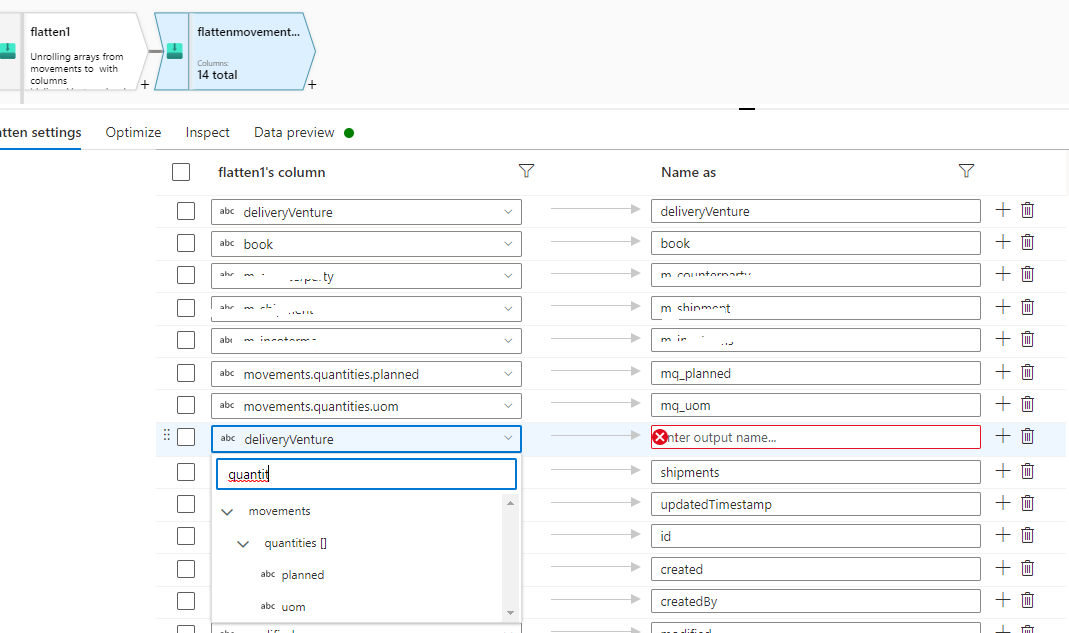Add a row after the mq_uom mapping
The height and width of the screenshot is (633, 1069).
(x=1002, y=404)
